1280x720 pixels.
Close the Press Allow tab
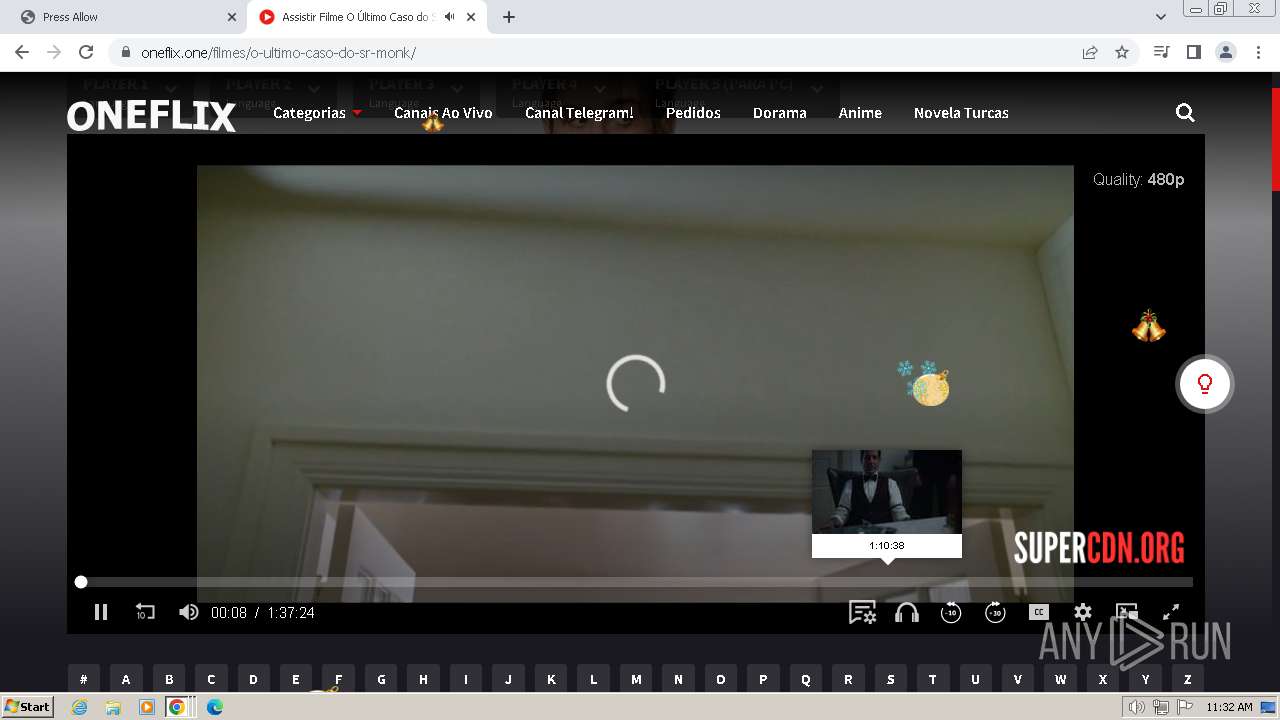(232, 17)
